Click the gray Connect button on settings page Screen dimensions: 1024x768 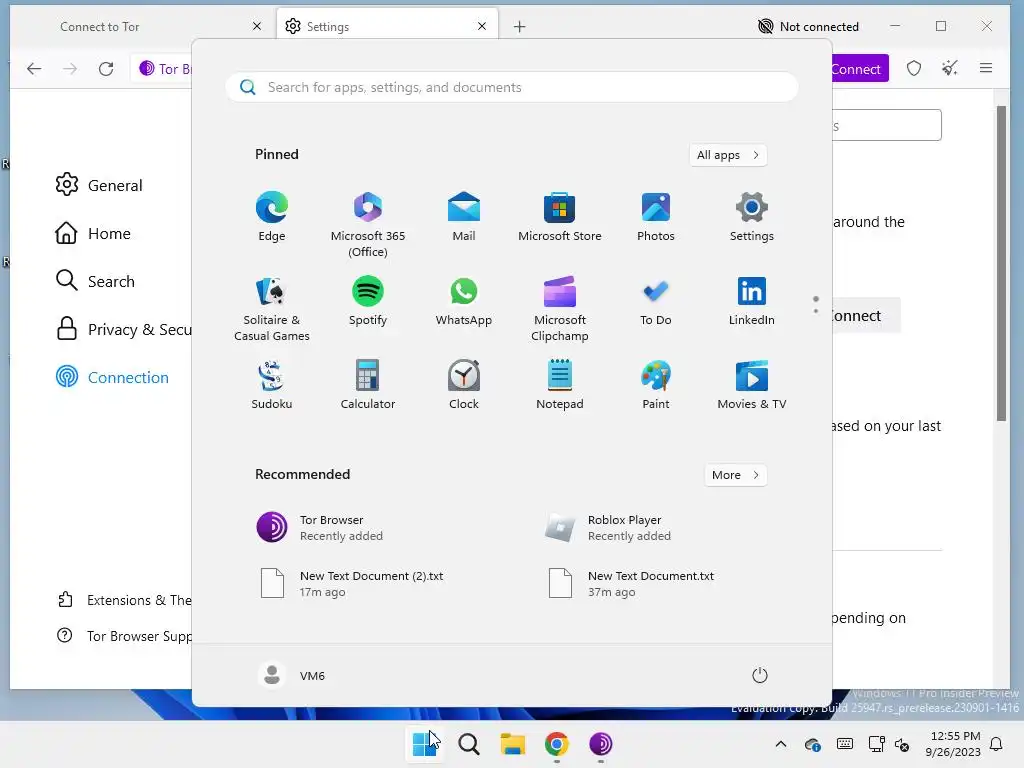point(866,315)
